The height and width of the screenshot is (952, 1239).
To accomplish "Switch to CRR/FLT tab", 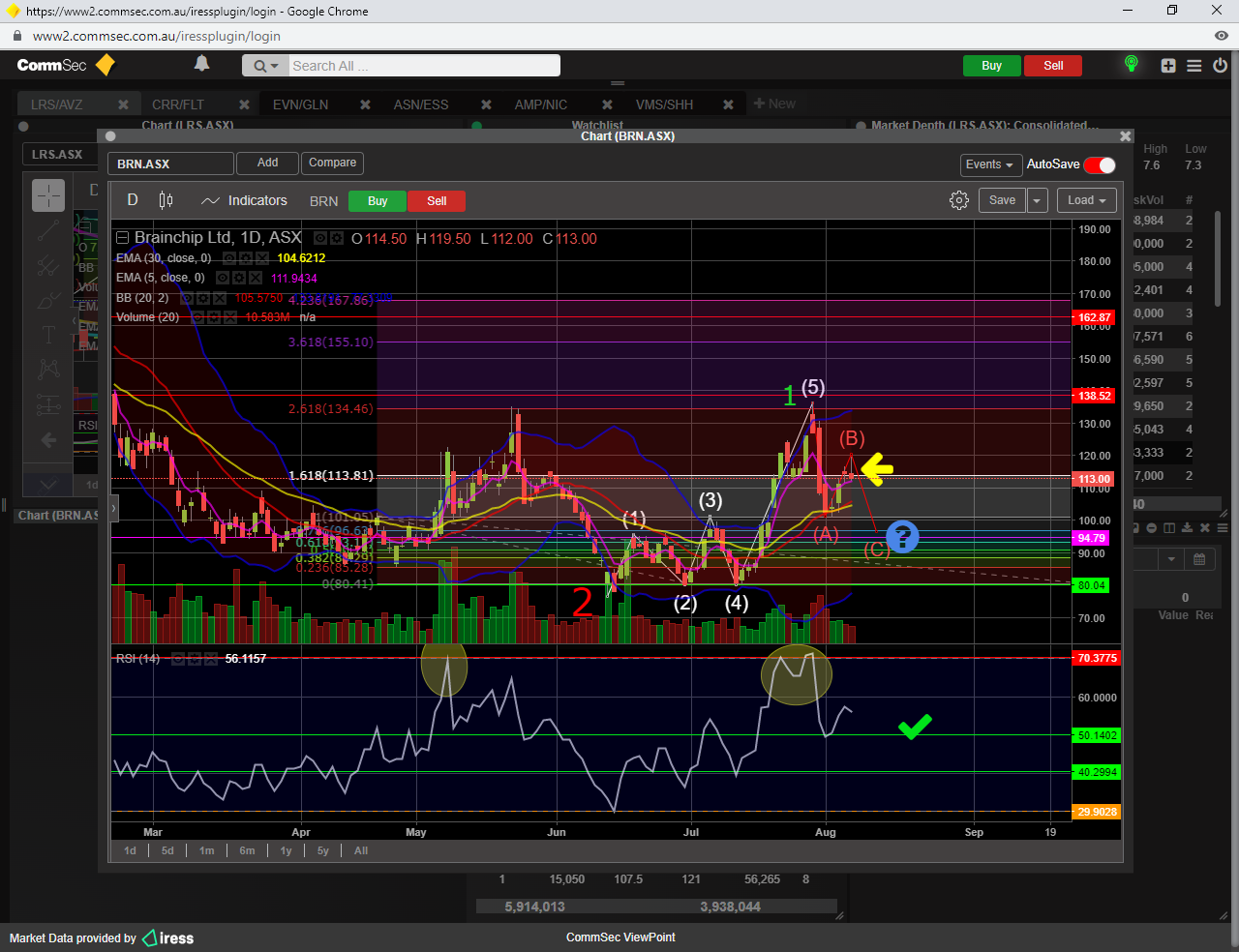I will [178, 104].
